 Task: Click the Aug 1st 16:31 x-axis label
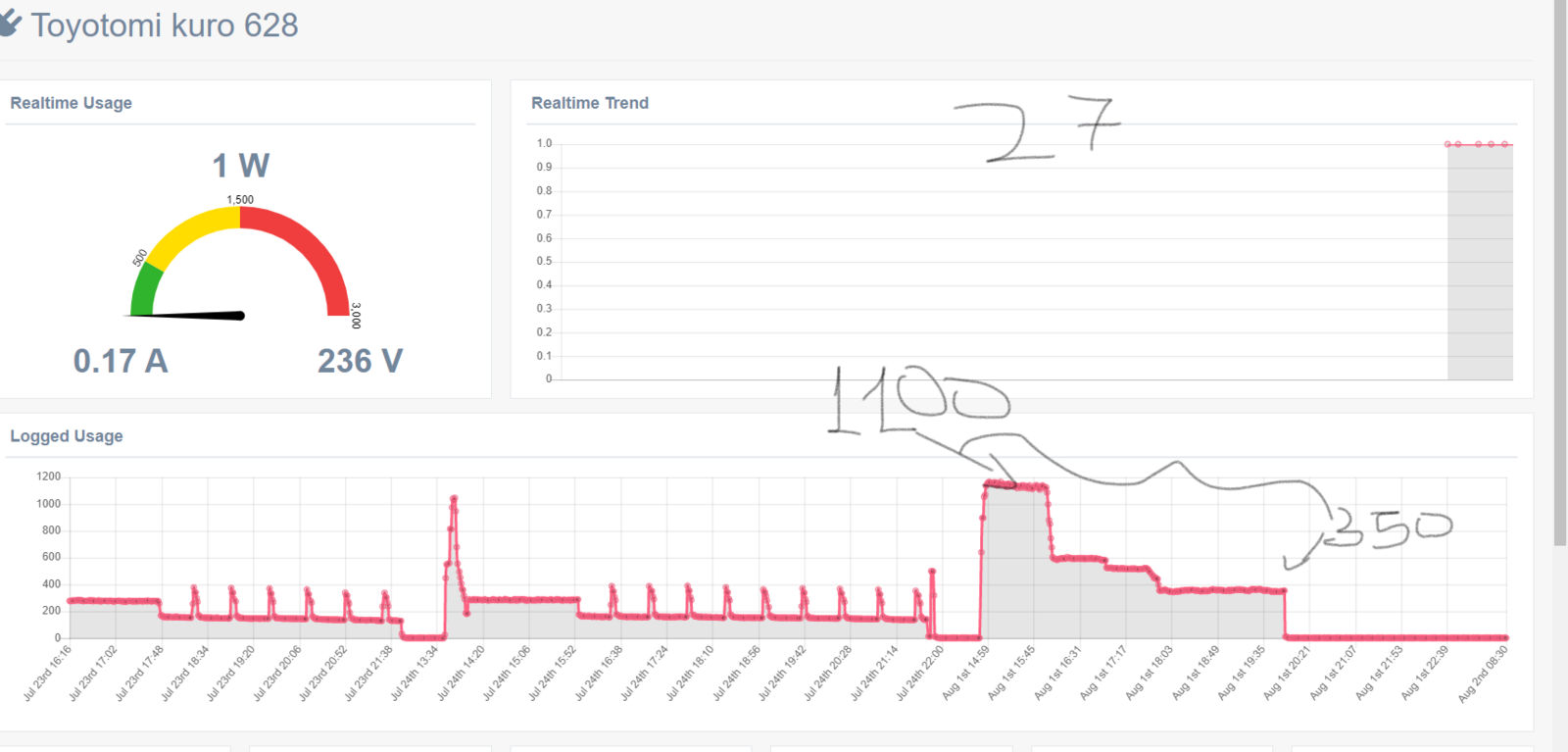[x=1058, y=673]
